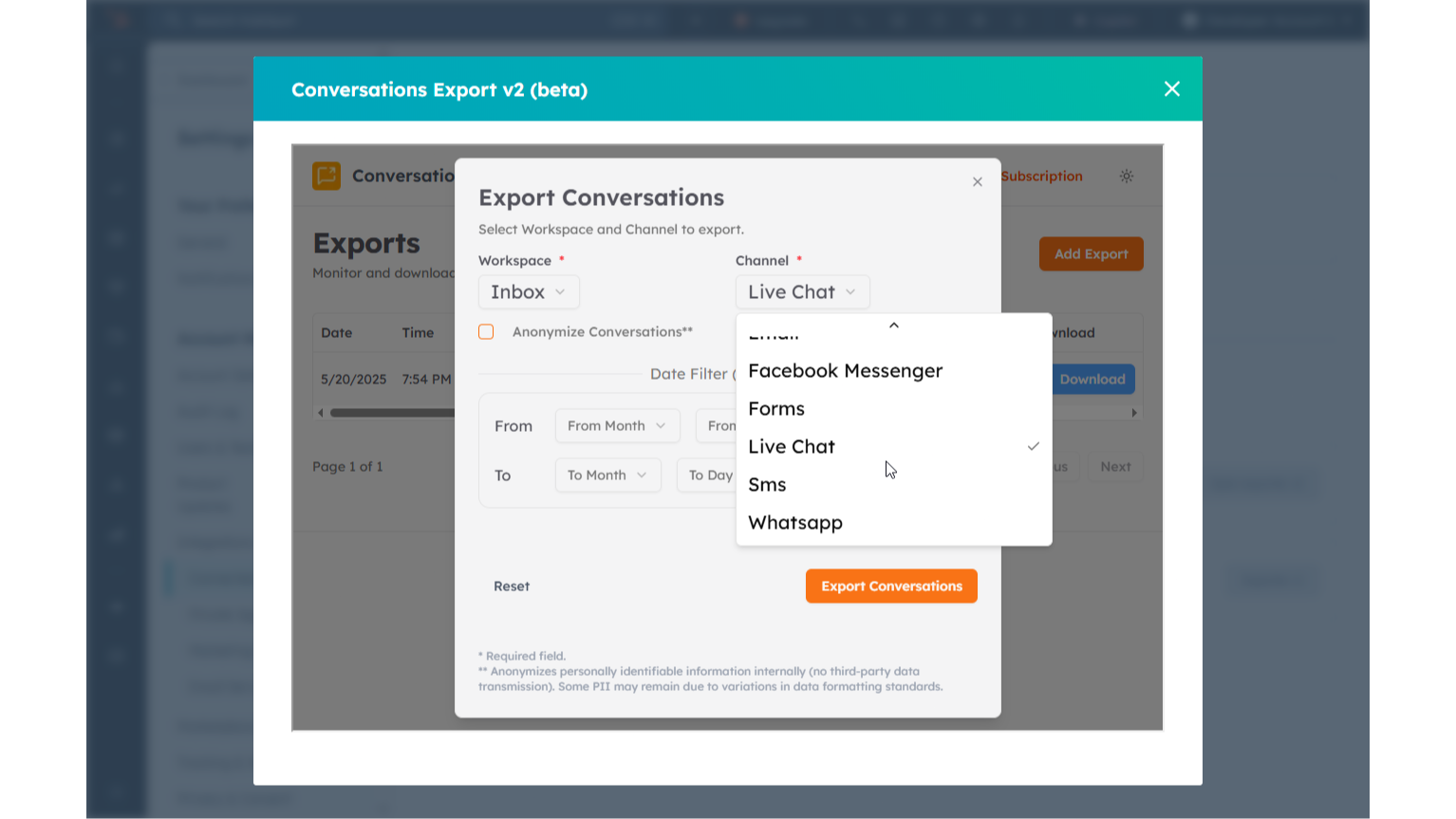
Task: Select Sms in channel list
Action: (767, 485)
